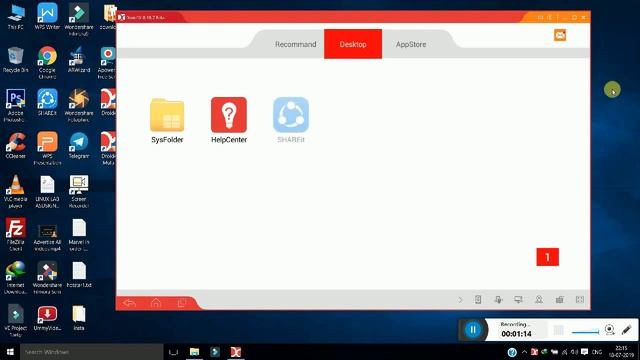
Task: Select WPS Presentation desktop shortcut
Action: coord(47,148)
